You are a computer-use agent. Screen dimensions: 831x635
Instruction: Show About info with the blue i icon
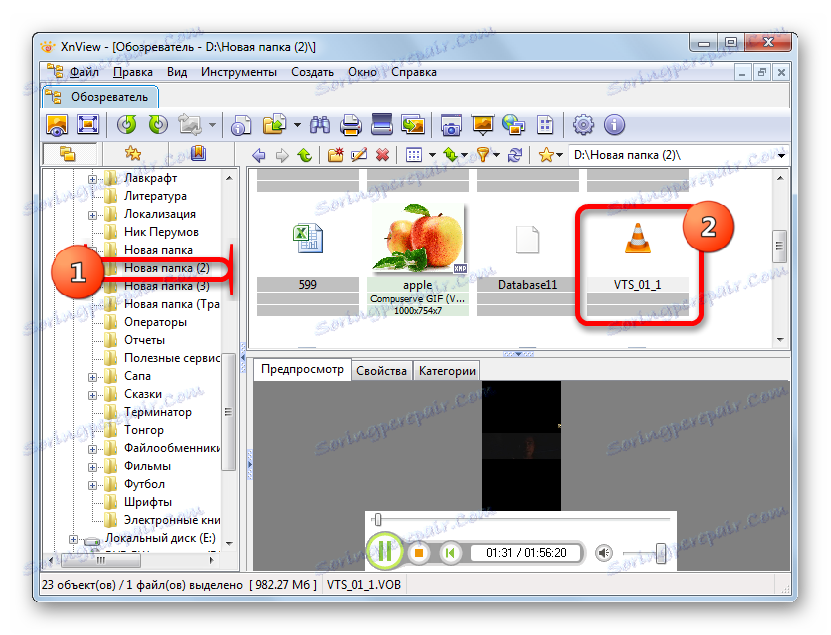pyautogui.click(x=614, y=125)
